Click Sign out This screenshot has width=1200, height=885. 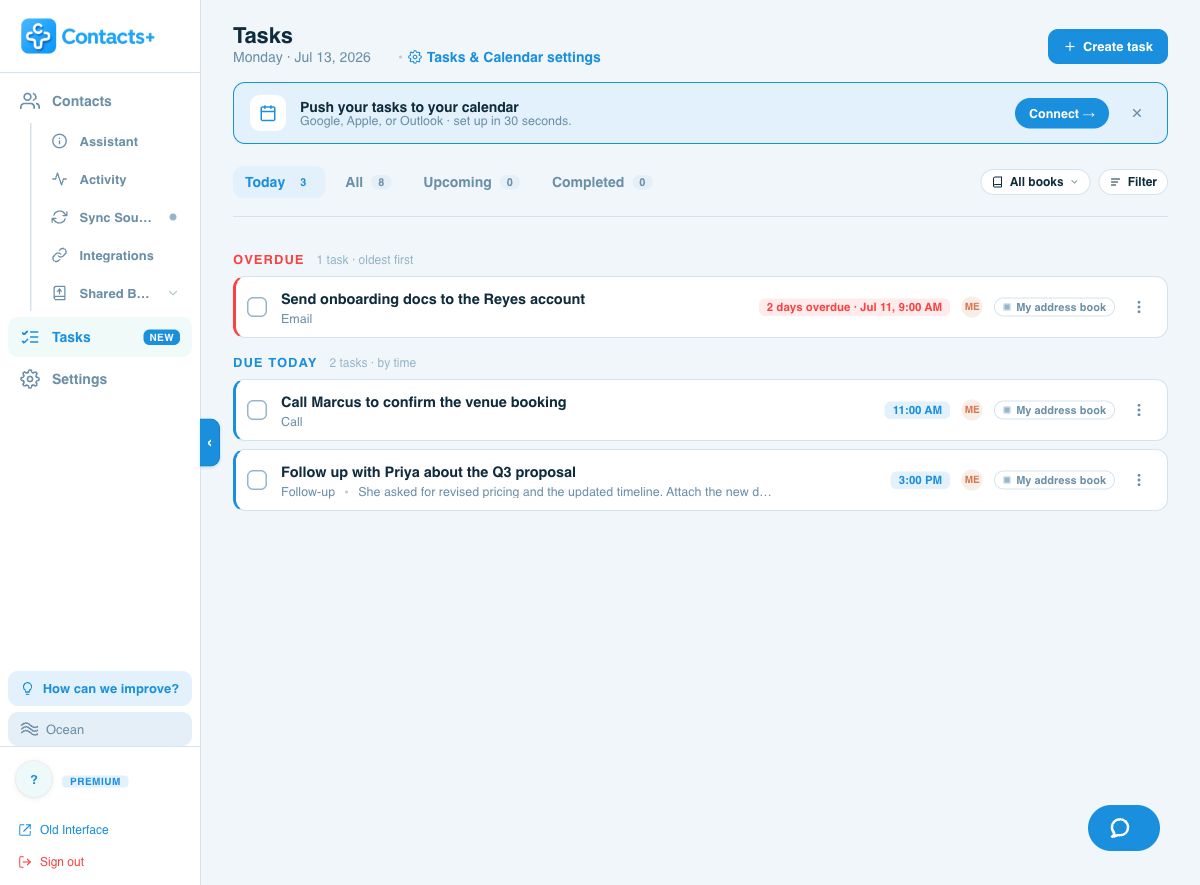52,862
